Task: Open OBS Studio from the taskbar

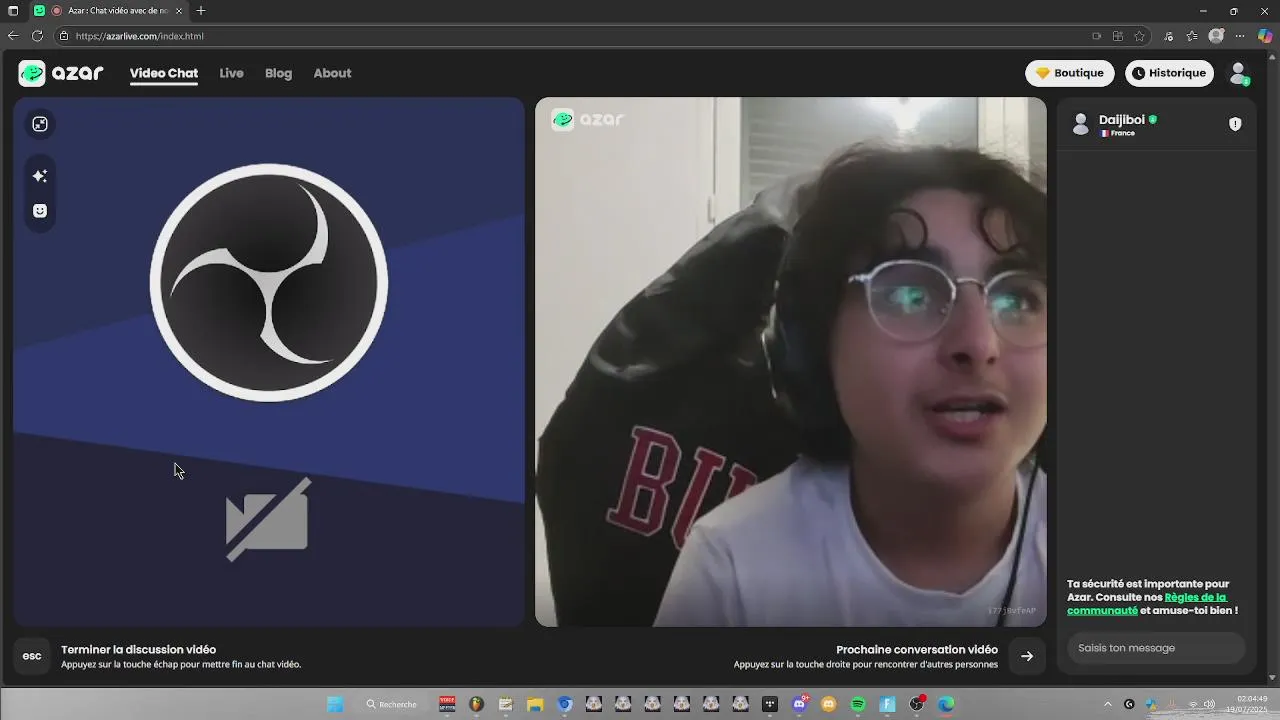Action: [x=916, y=704]
